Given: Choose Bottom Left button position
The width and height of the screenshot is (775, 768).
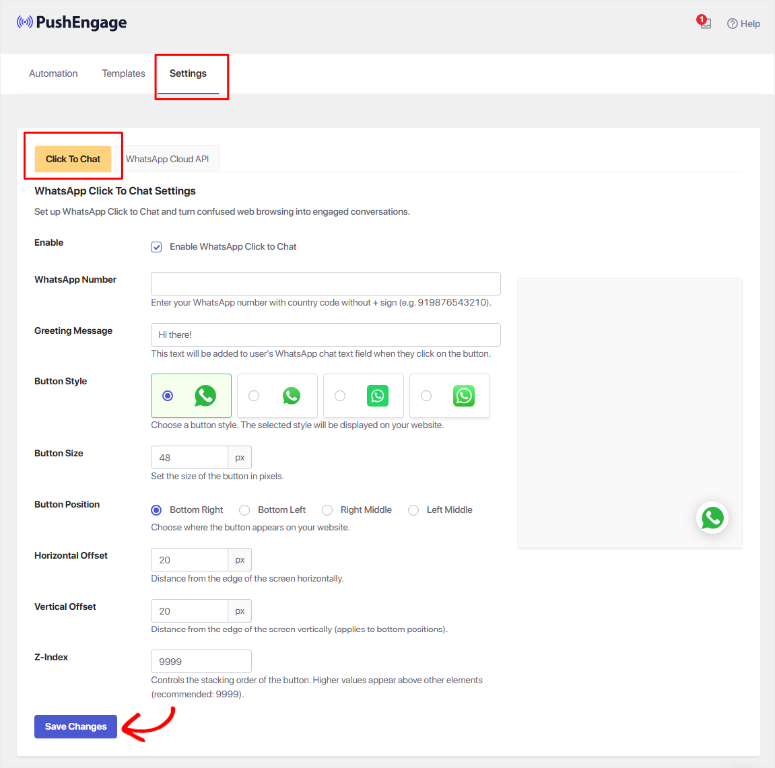Looking at the screenshot, I should tap(244, 510).
